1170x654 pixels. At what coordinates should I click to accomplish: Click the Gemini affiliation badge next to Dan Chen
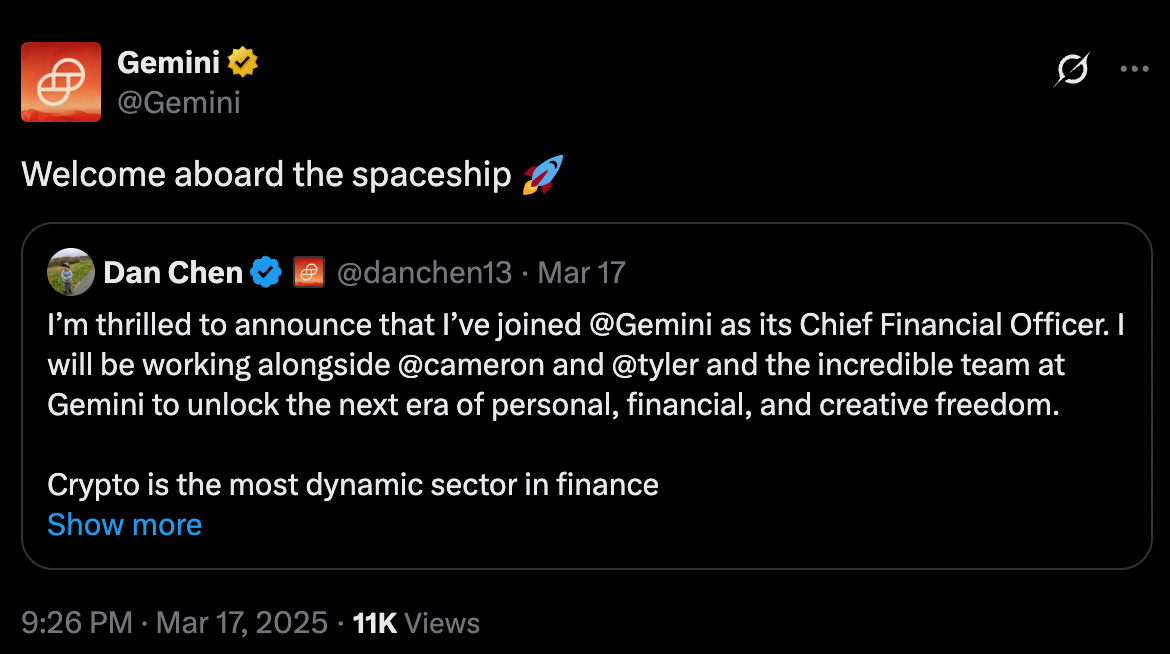307,272
